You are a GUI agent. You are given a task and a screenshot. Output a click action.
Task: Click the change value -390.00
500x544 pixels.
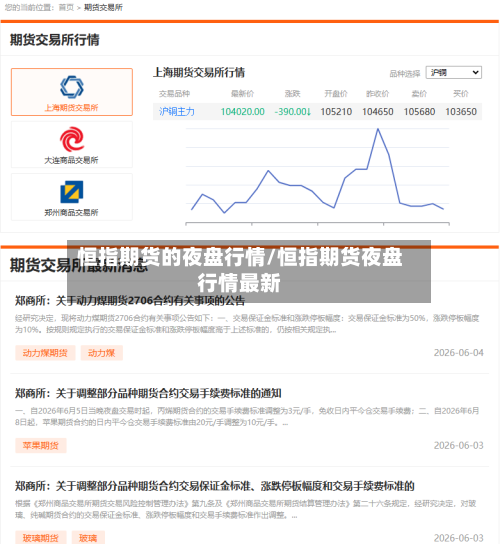click(293, 112)
